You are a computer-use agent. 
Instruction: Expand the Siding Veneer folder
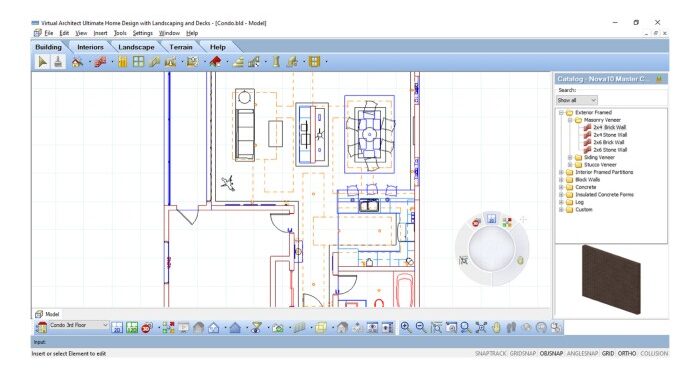click(570, 158)
